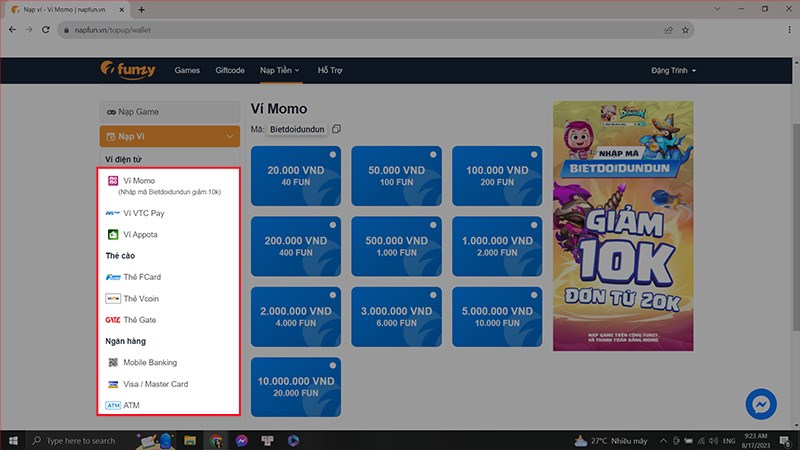The height and width of the screenshot is (450, 800).
Task: Click the Mobile Banking QR icon
Action: pyautogui.click(x=113, y=362)
